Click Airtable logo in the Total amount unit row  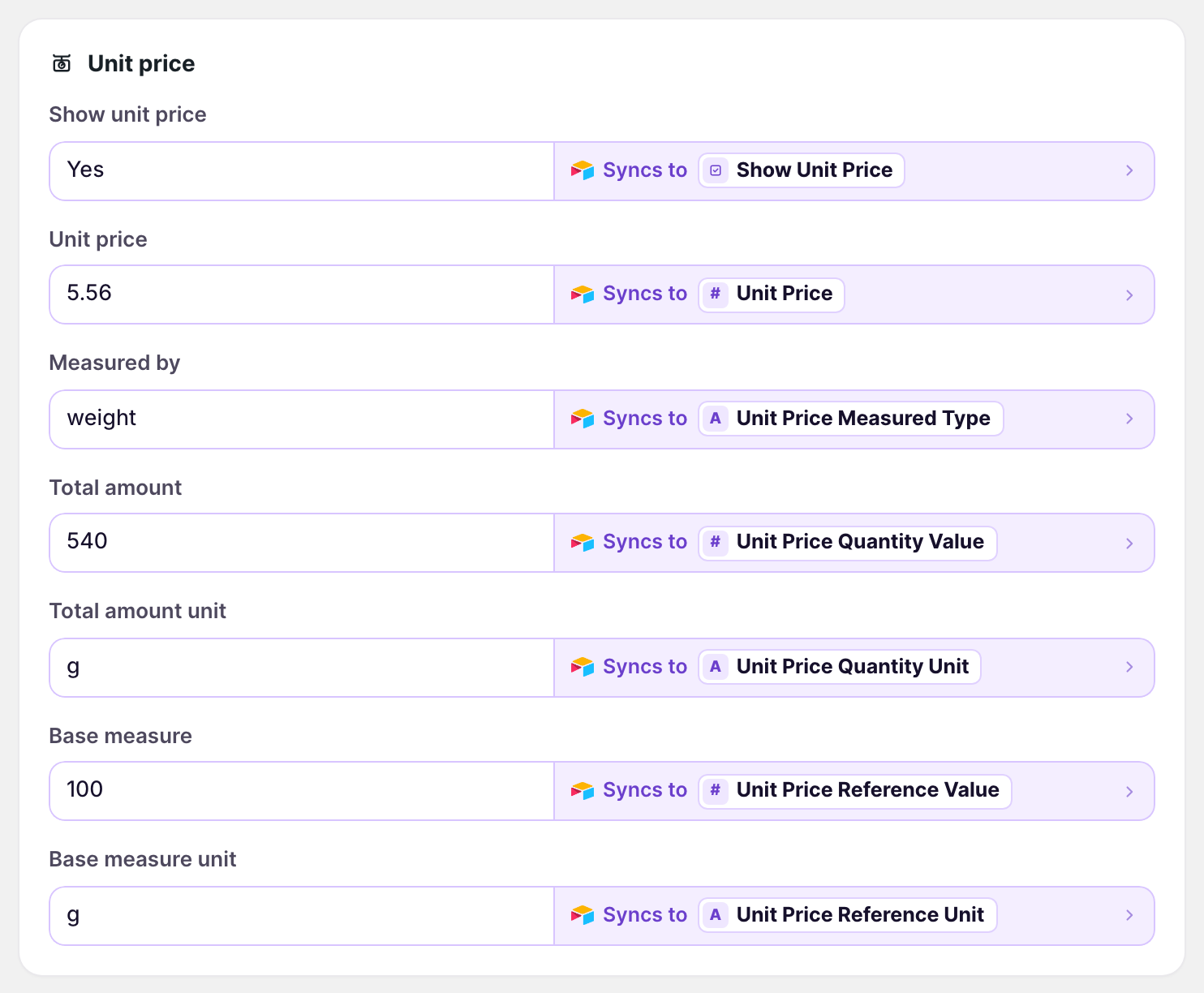click(583, 667)
